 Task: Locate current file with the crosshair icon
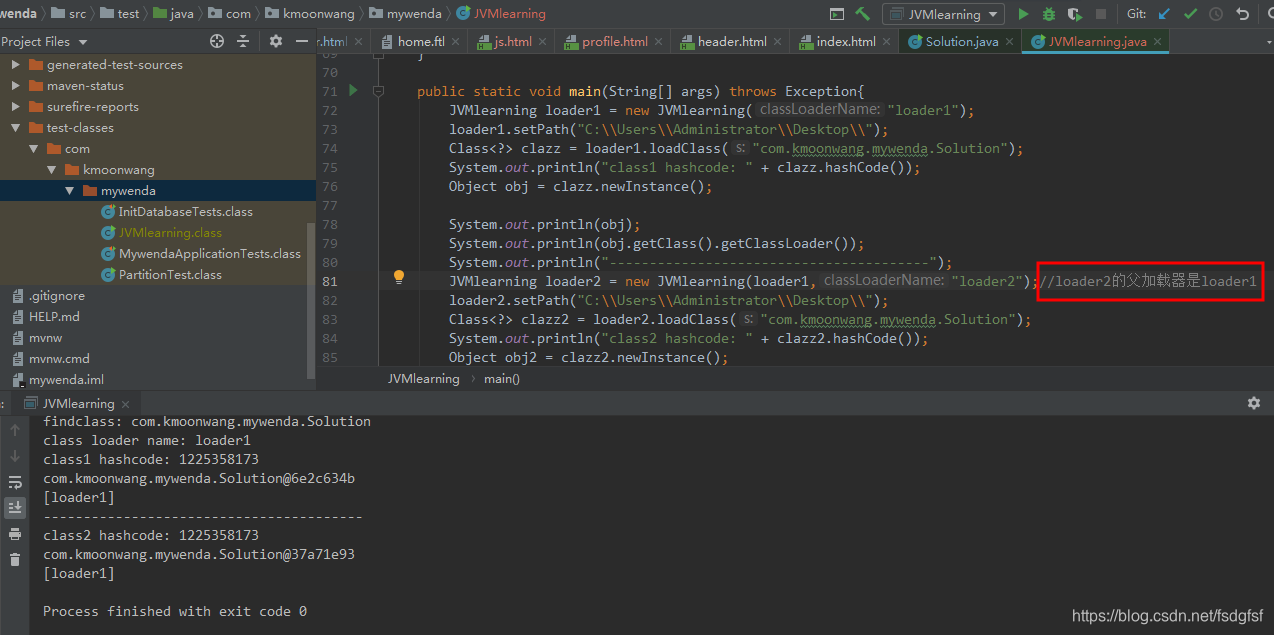pyautogui.click(x=217, y=41)
